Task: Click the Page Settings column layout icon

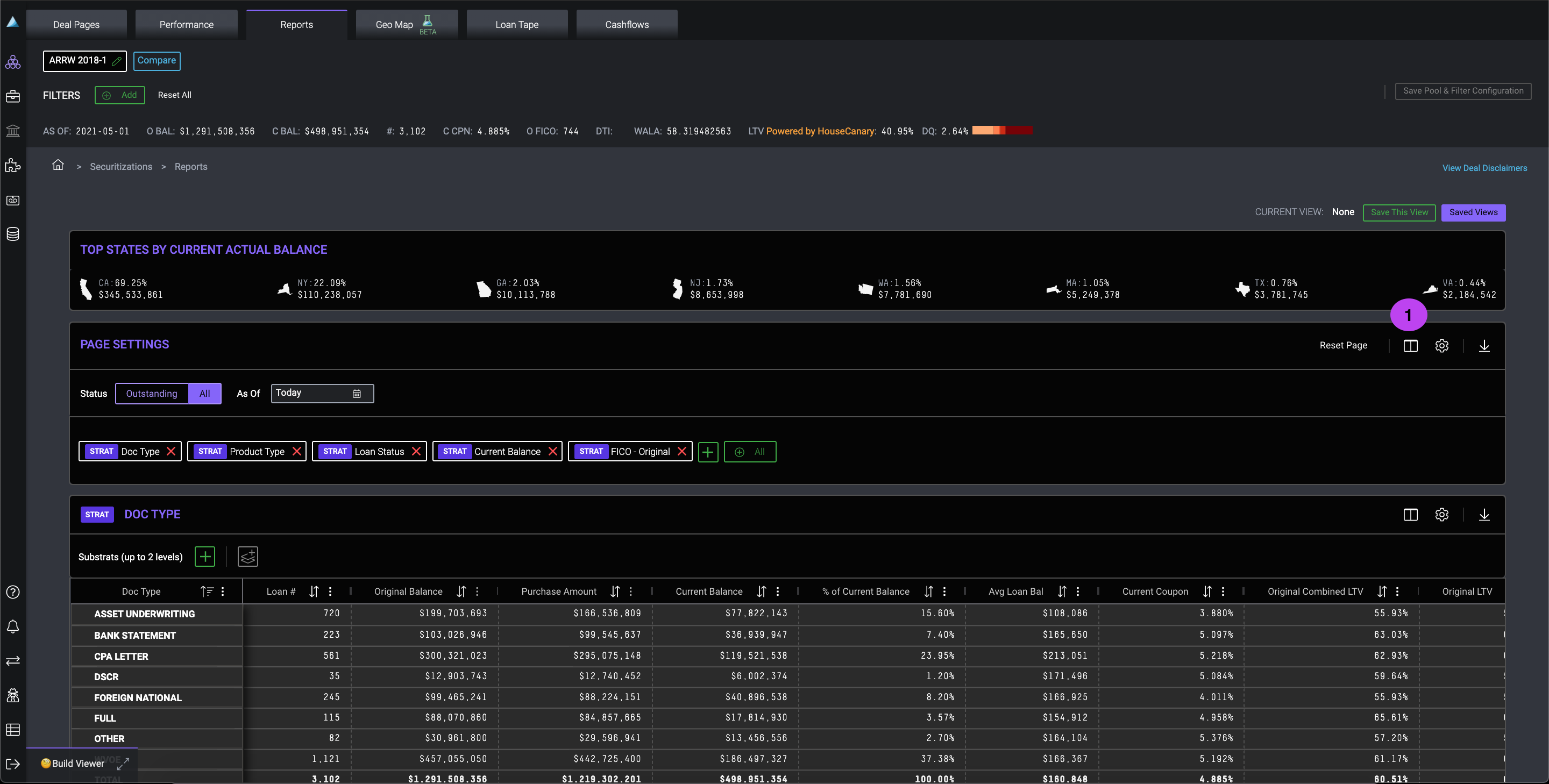Action: (x=1410, y=346)
